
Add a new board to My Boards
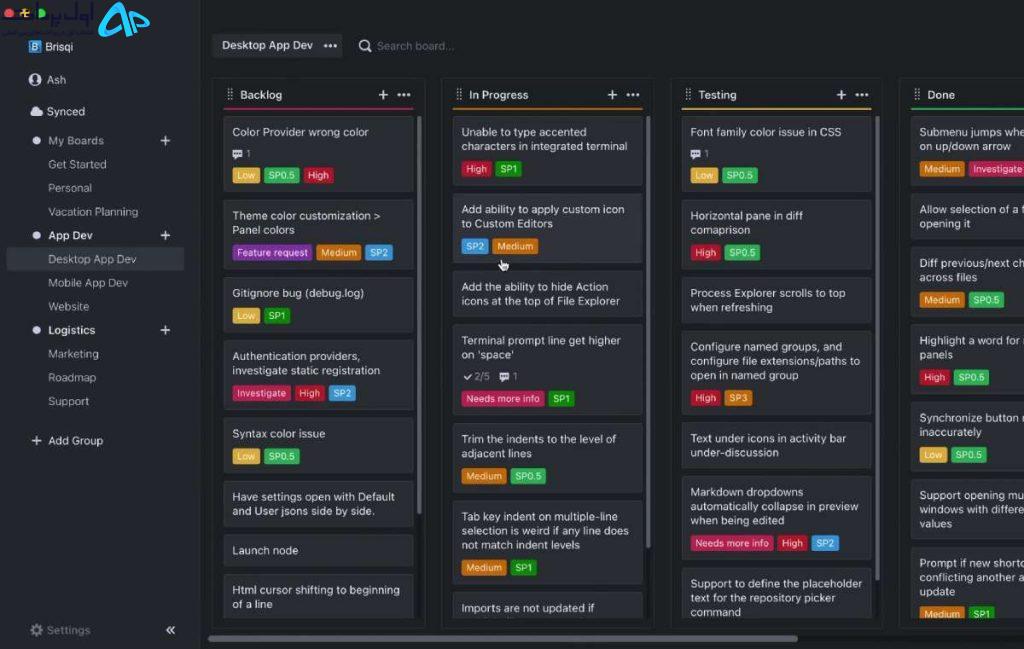coord(165,140)
